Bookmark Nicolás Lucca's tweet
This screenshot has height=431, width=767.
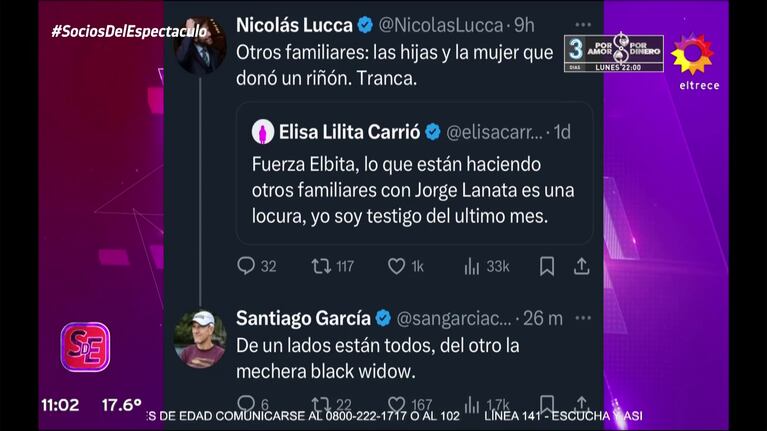click(547, 266)
